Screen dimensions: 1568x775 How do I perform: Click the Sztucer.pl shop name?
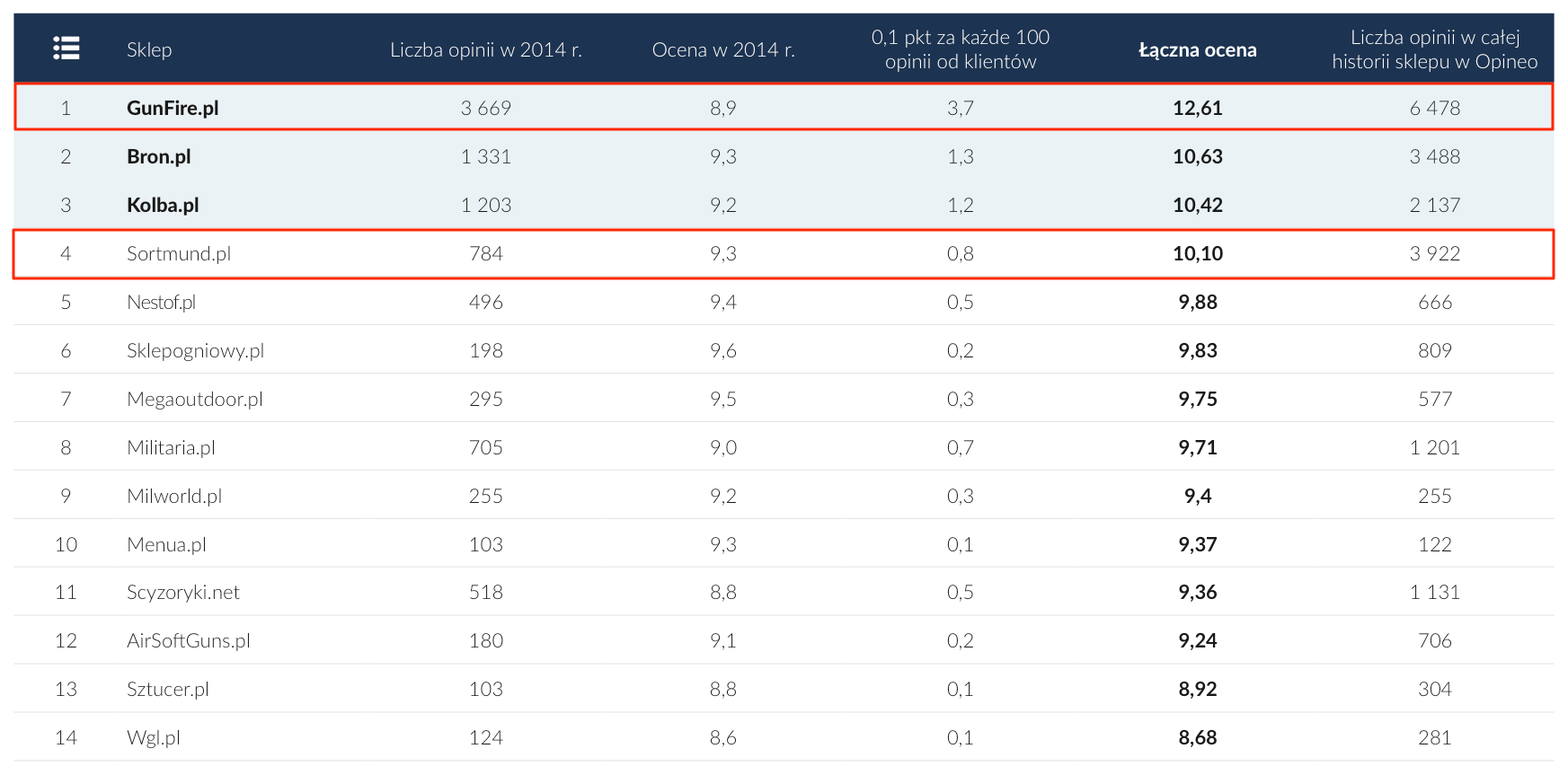click(x=167, y=689)
